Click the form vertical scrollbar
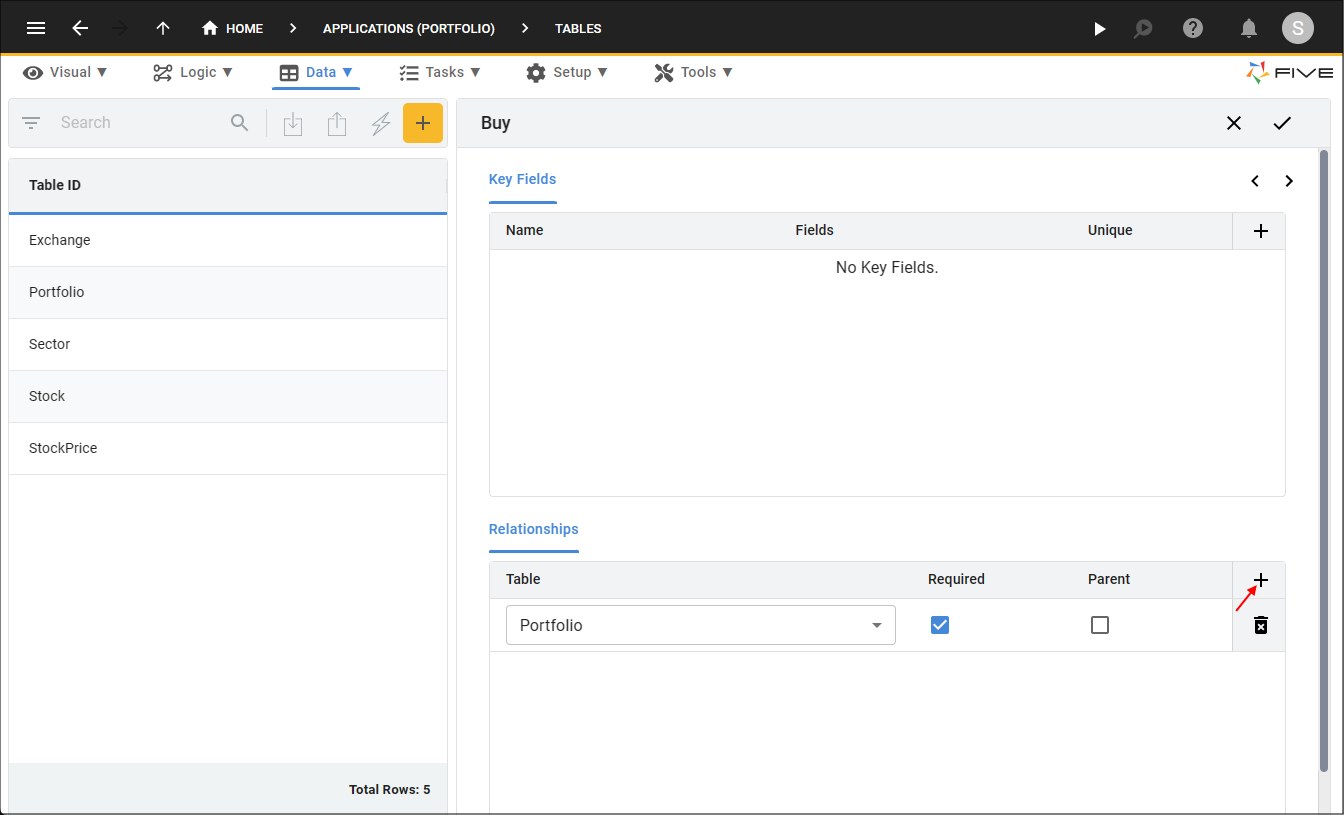Viewport: 1344px width, 815px height. coord(1324,460)
